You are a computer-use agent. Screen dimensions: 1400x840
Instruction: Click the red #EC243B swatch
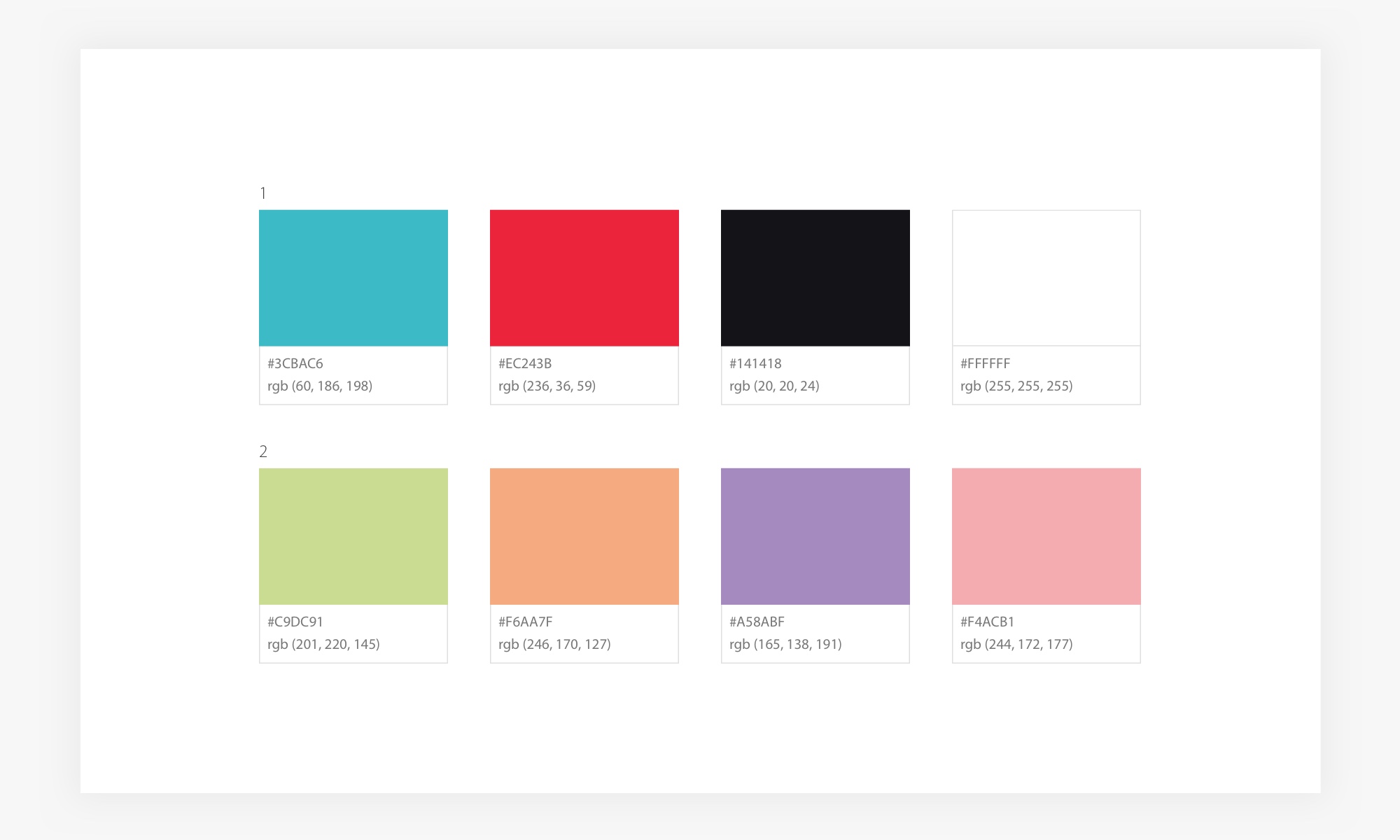coord(584,278)
